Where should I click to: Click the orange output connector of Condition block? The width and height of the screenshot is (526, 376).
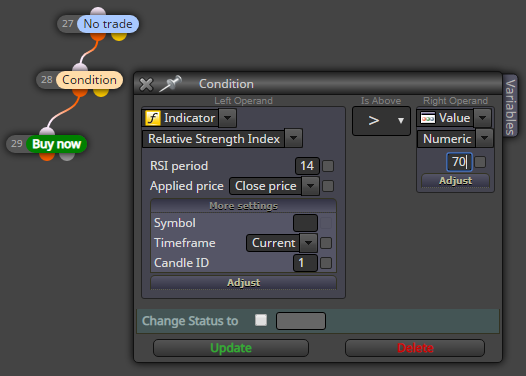click(80, 92)
